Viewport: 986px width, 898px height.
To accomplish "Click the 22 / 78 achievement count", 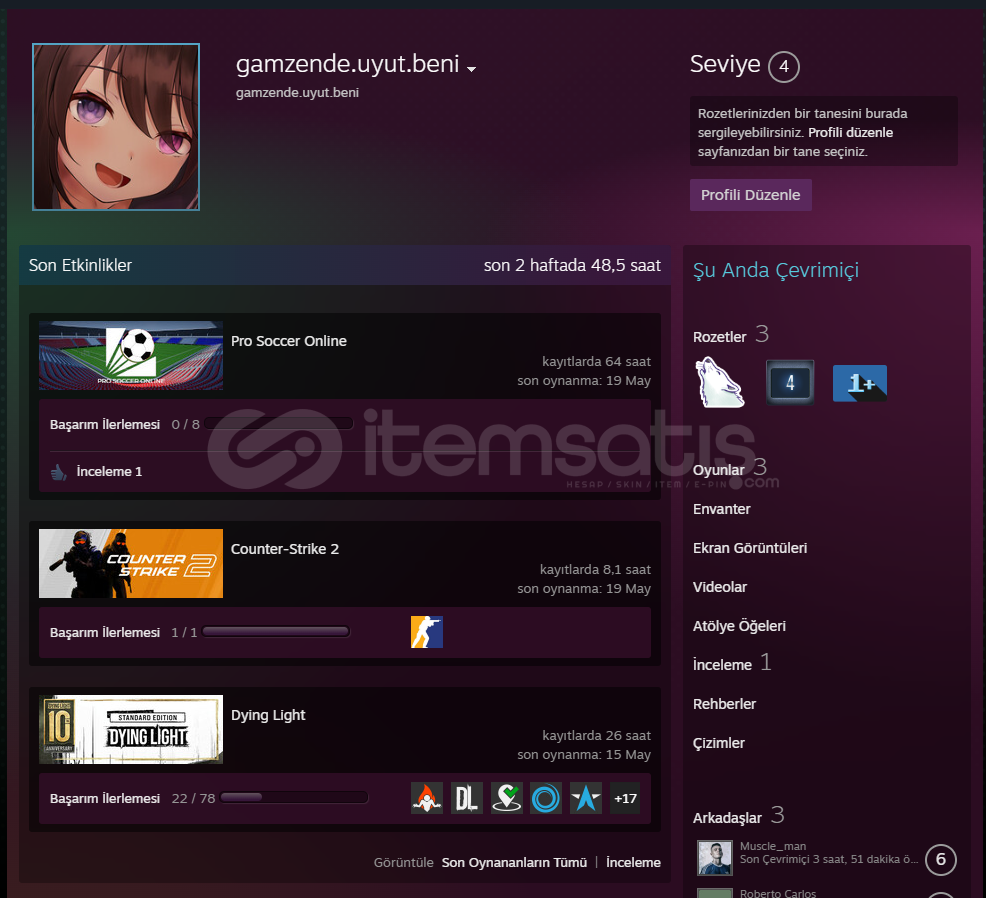I will (193, 798).
